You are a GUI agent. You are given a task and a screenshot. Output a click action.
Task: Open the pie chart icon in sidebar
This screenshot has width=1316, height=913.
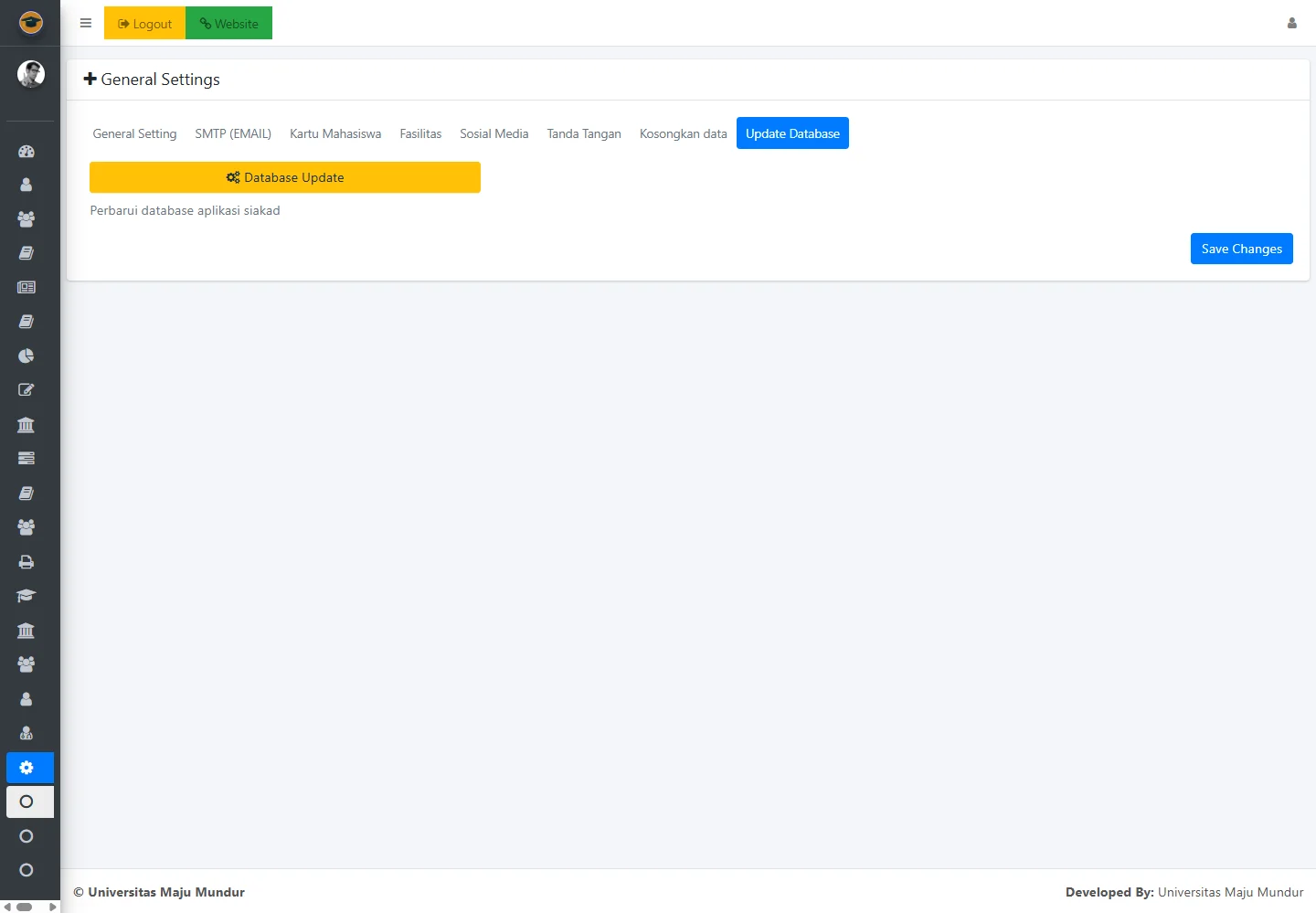click(27, 356)
